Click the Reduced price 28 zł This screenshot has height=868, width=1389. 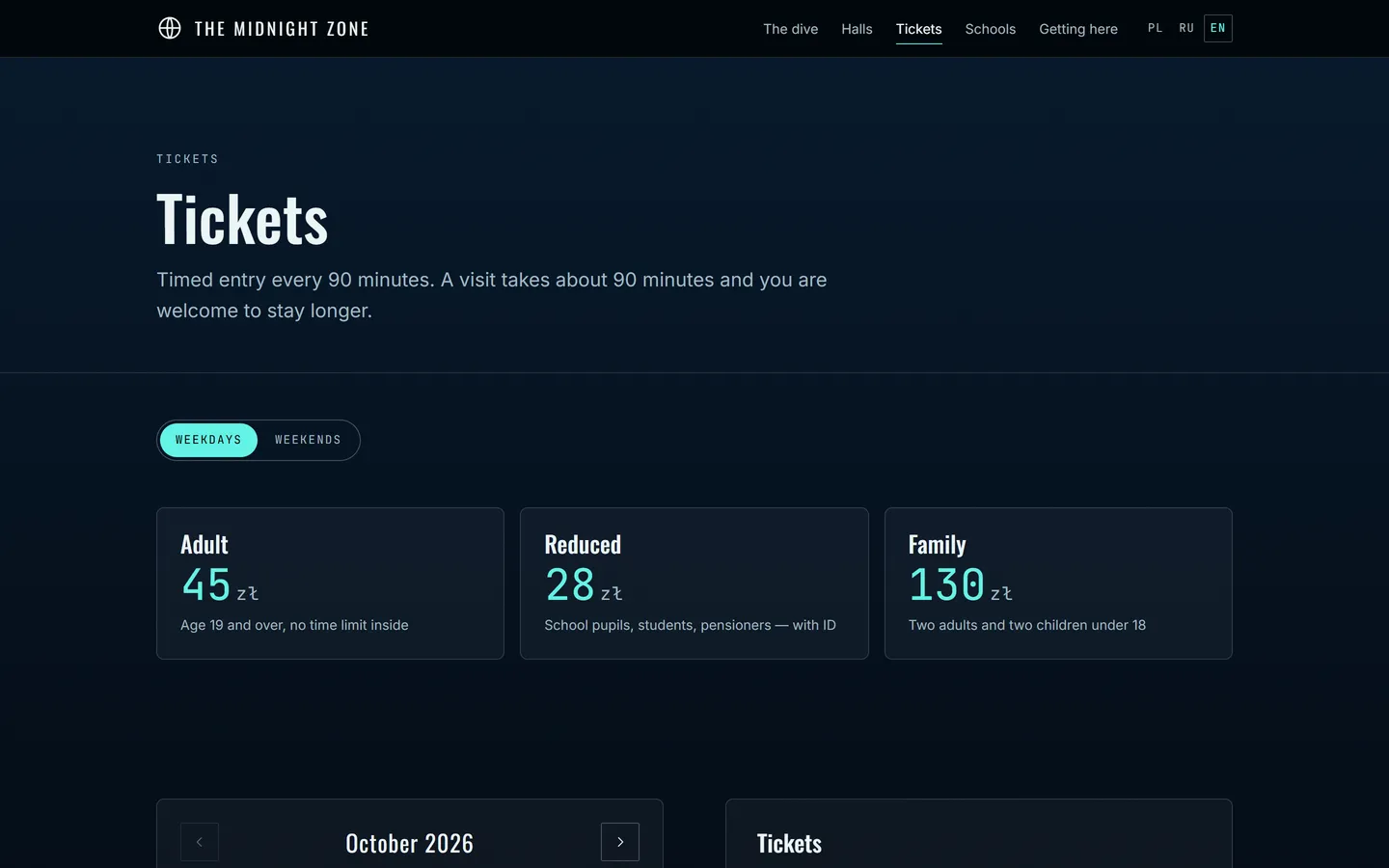pyautogui.click(x=584, y=584)
